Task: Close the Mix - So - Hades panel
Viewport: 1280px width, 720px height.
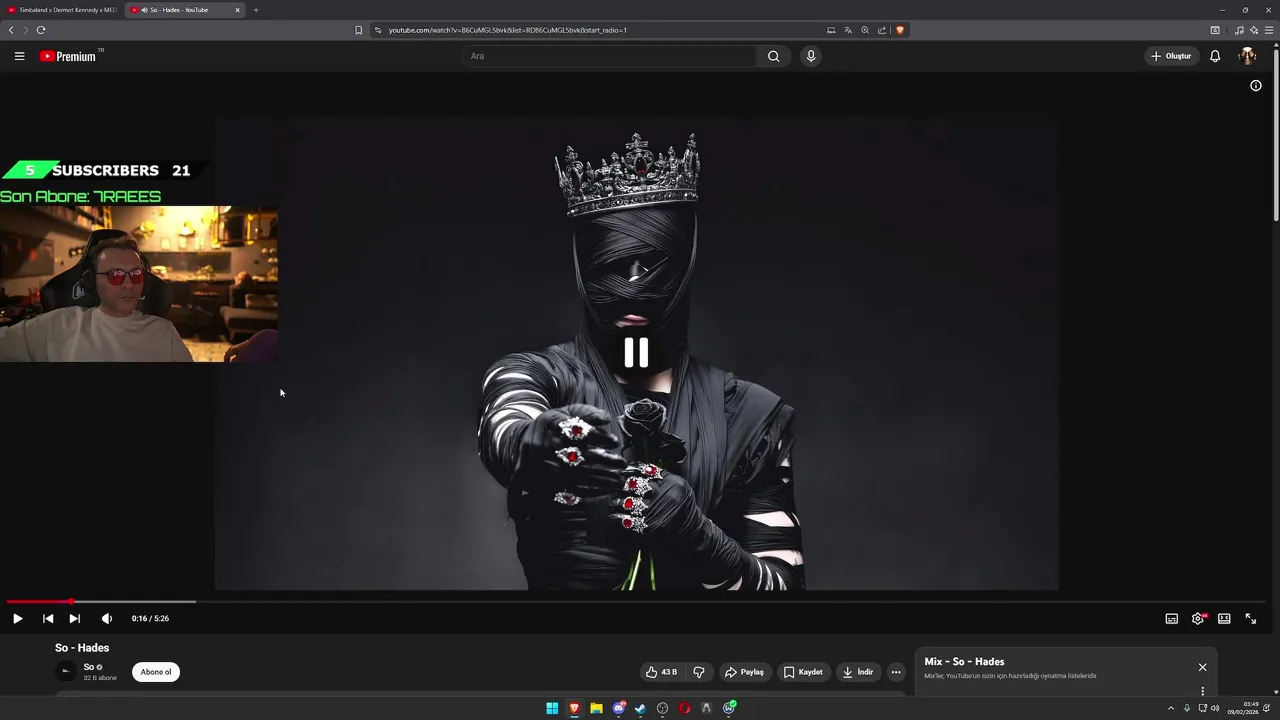Action: pyautogui.click(x=1203, y=667)
